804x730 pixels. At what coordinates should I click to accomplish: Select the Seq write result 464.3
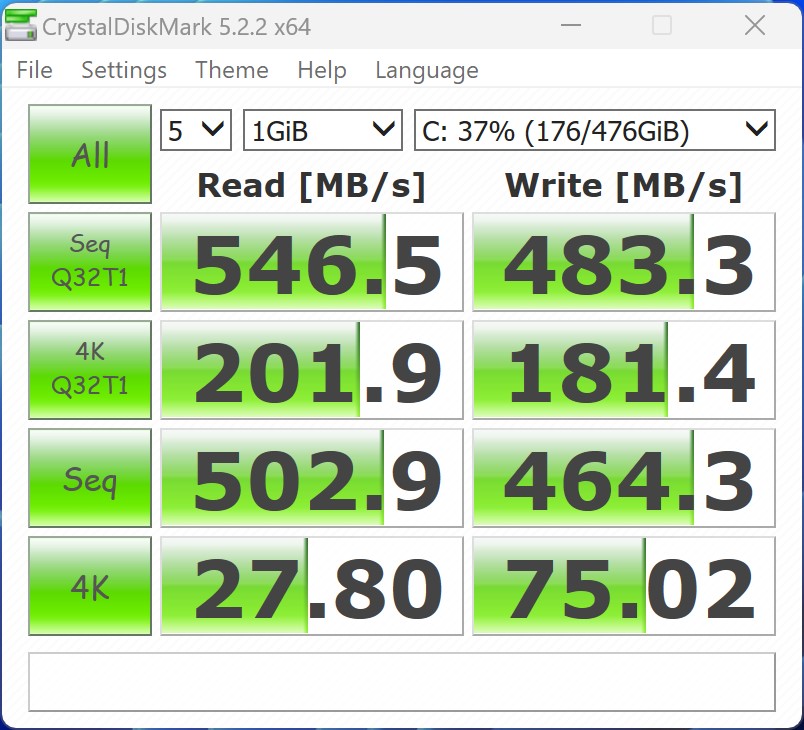pyautogui.click(x=624, y=478)
